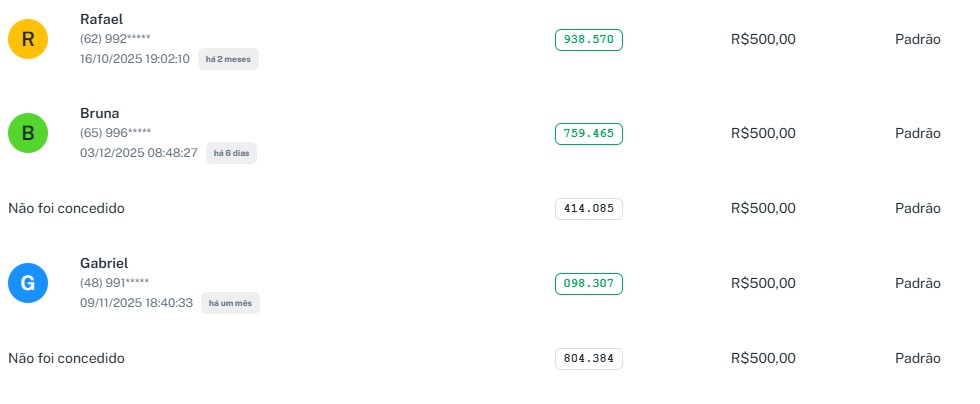Click the "há 6 dias" time badge
This screenshot has height=404, width=980.
coord(231,153)
